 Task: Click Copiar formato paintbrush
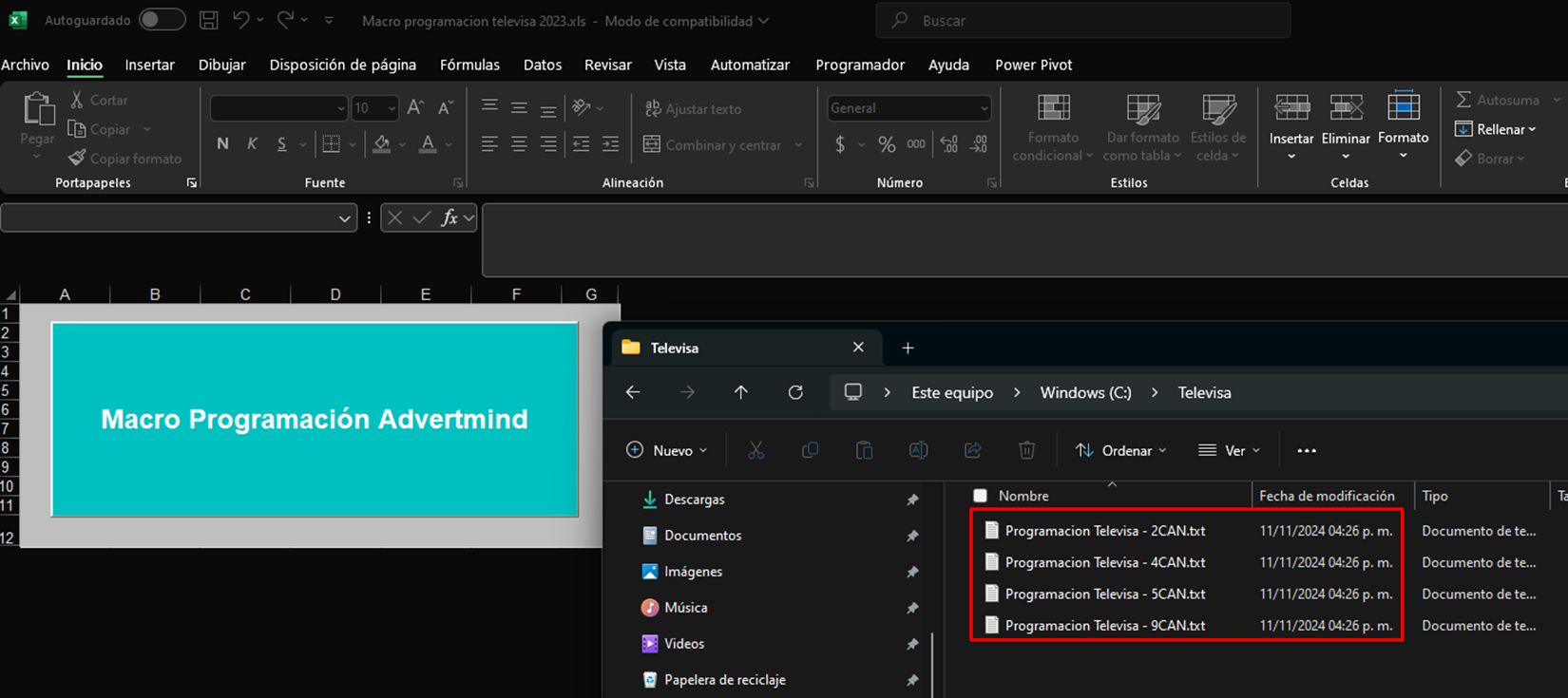(x=124, y=159)
